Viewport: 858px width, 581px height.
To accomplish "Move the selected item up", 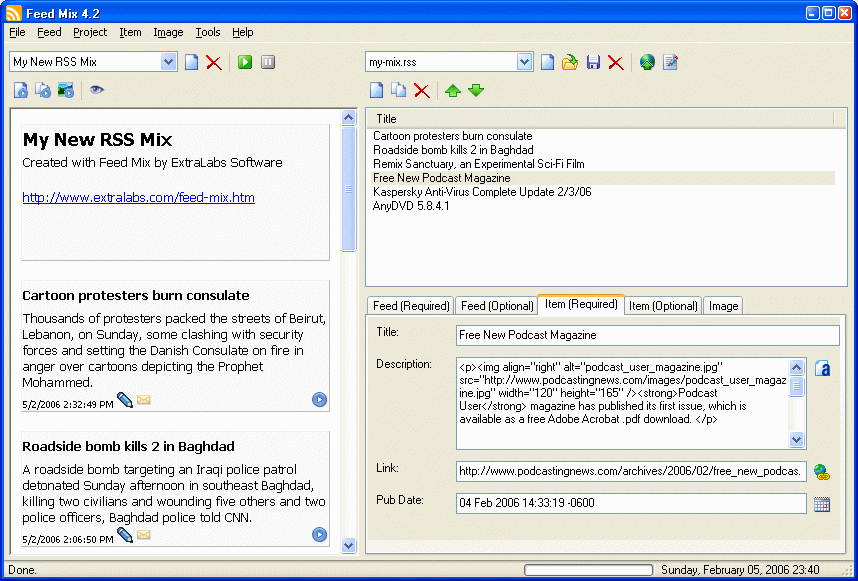I will pos(453,90).
